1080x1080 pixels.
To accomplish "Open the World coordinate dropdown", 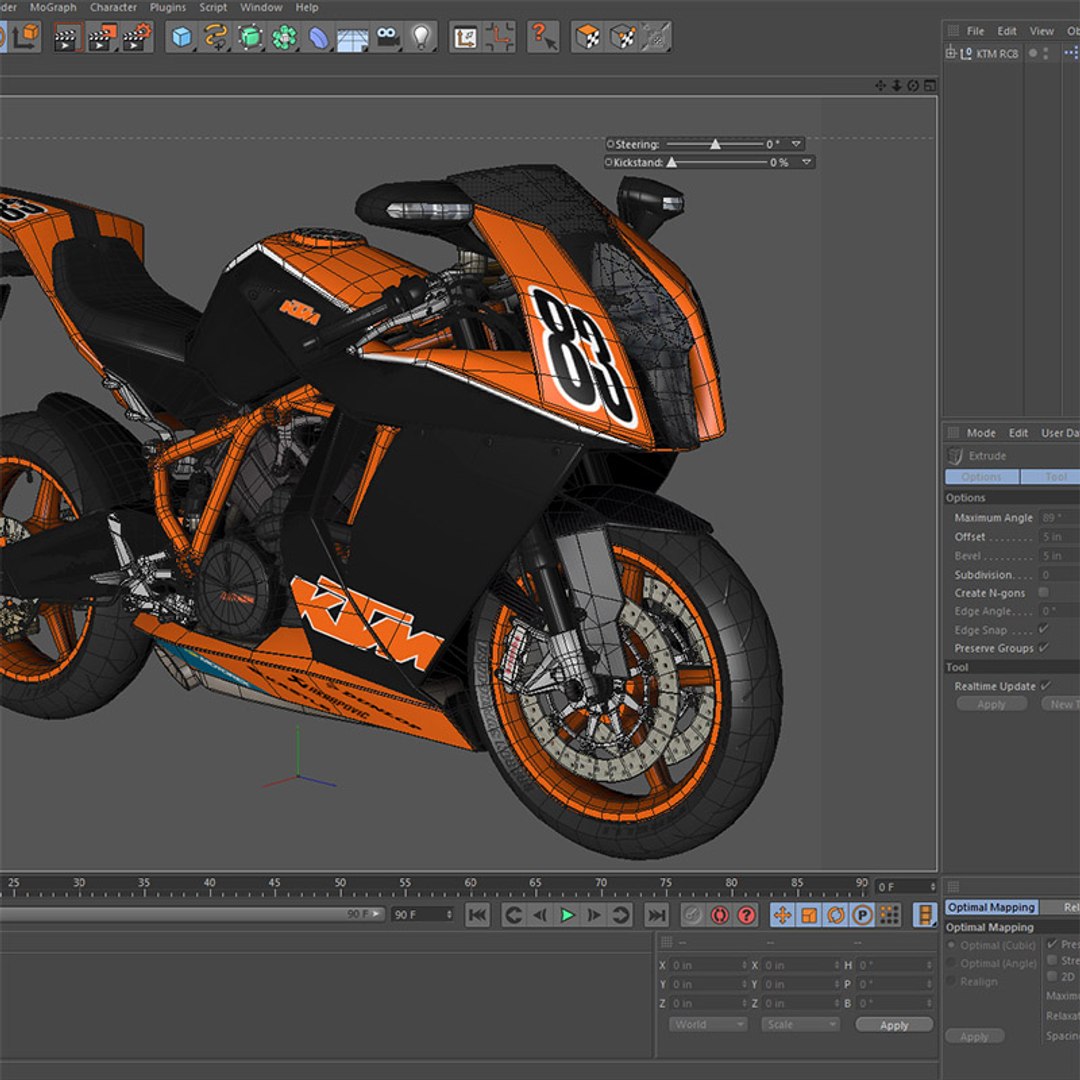I will coord(708,1024).
